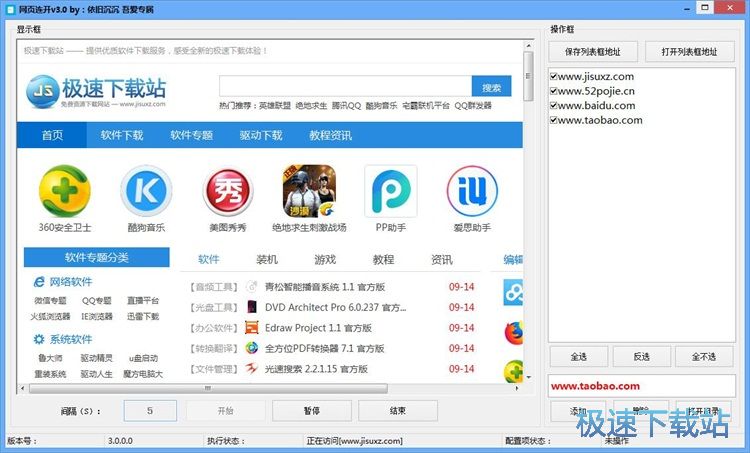Screen dimensions: 750x453
Task: Click the 全方位PDF转换器 icon
Action: click(x=252, y=348)
